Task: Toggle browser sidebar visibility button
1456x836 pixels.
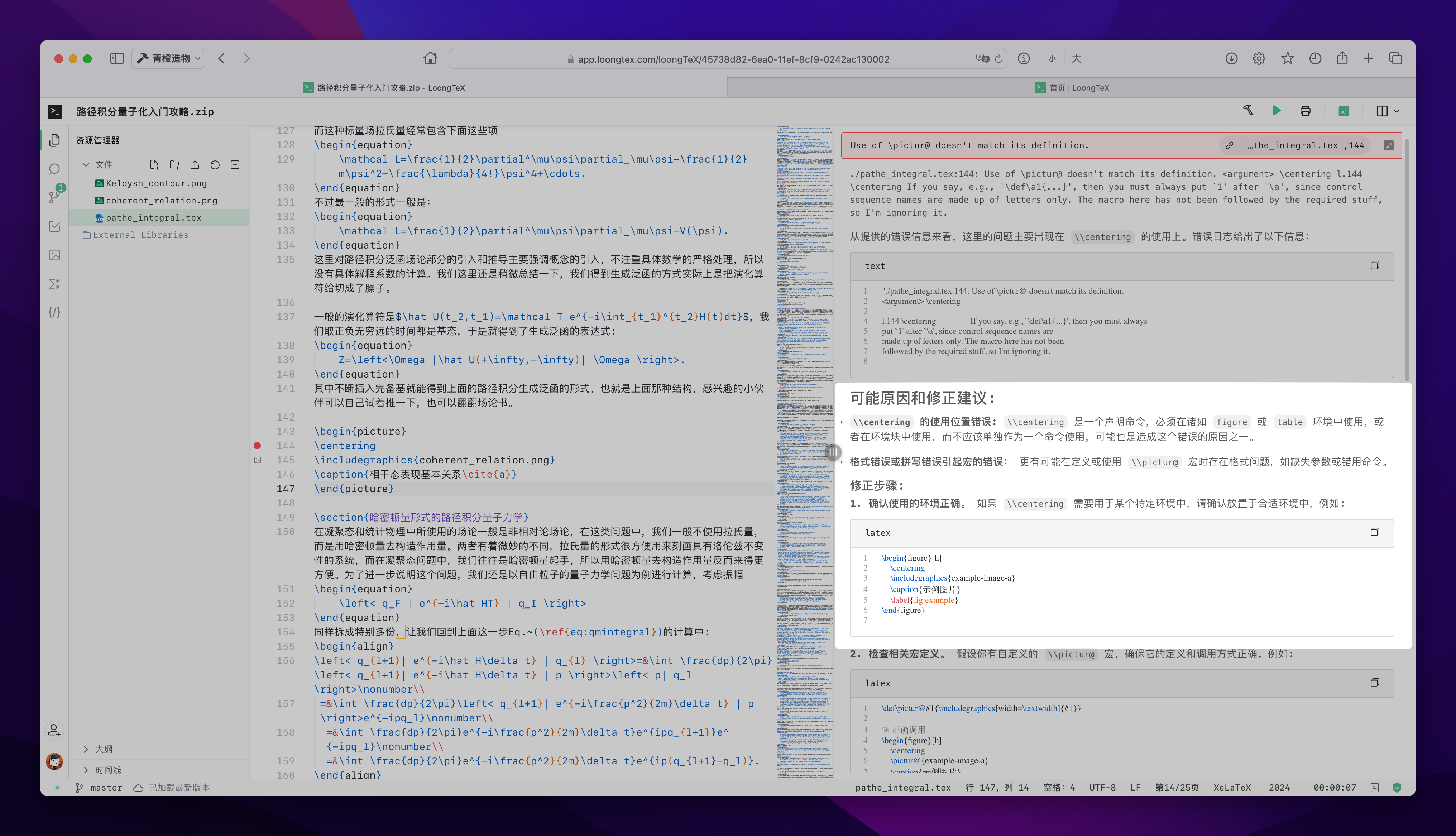Action: pyautogui.click(x=117, y=59)
